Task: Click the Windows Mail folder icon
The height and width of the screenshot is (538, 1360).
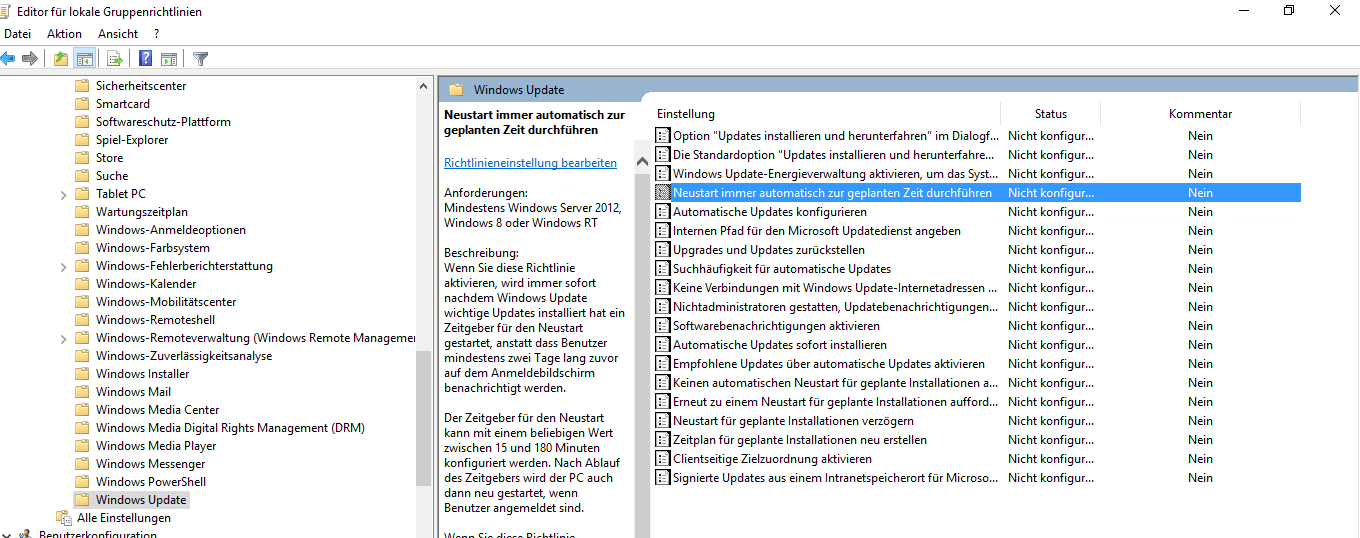Action: pyautogui.click(x=82, y=392)
